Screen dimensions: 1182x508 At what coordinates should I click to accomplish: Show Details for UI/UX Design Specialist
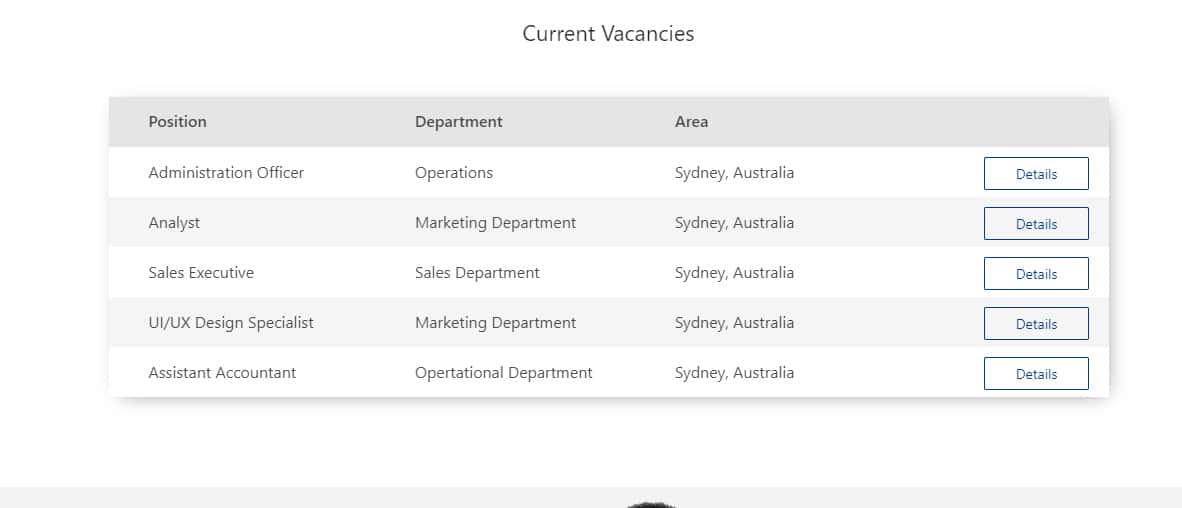1036,323
